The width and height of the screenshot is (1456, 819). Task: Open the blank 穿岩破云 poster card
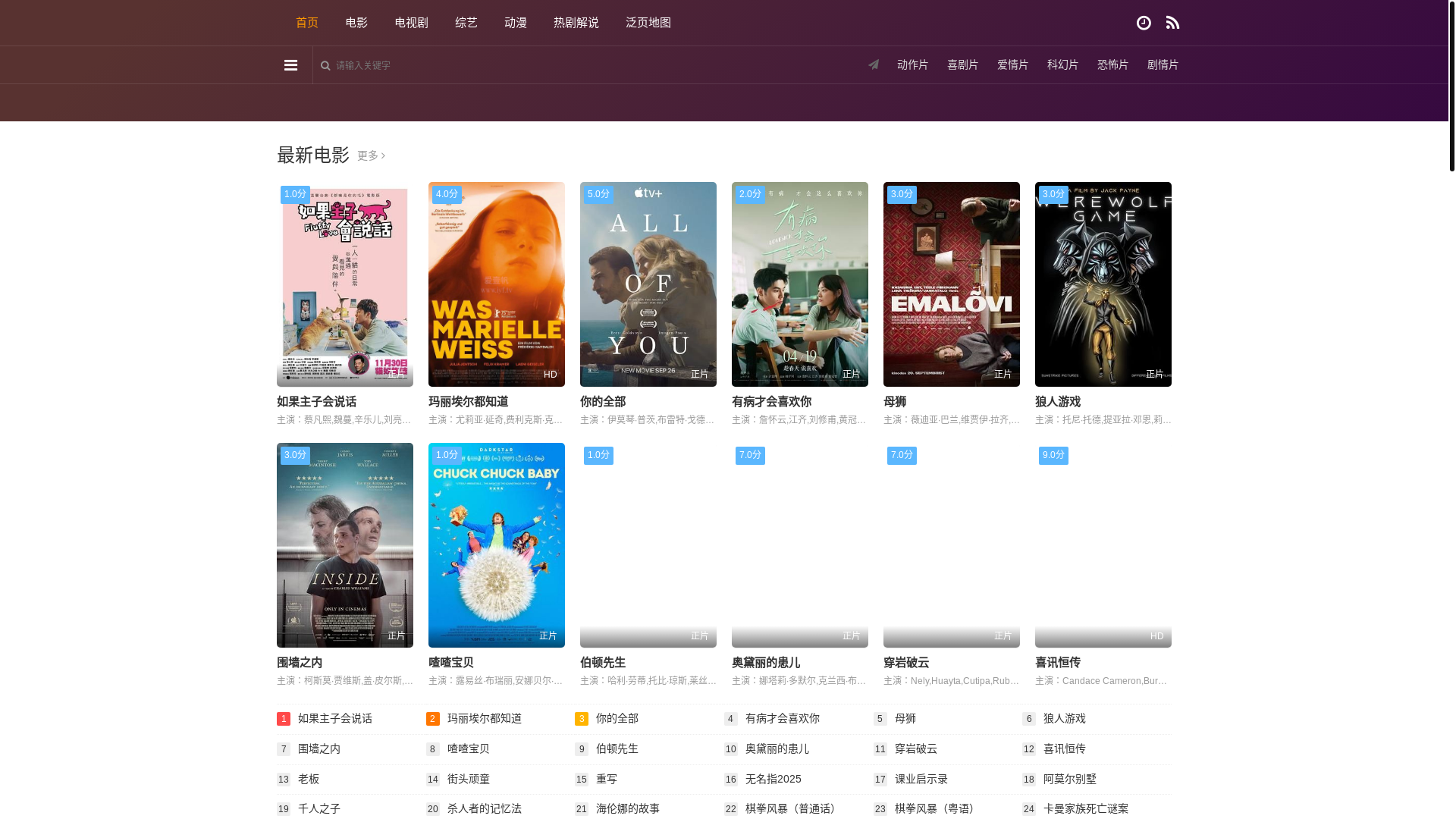tap(952, 545)
